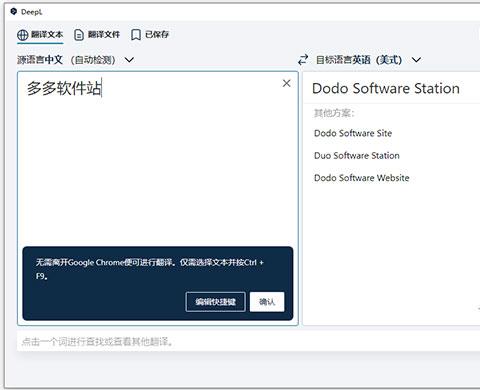Expand the target language dropdown chevron
Screen dimensions: 480x390
pos(416,60)
